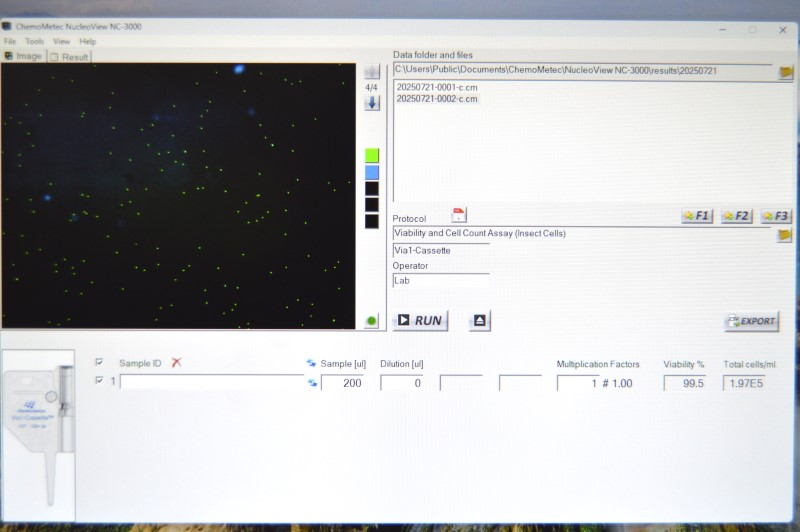Click the down arrow for next image
Screen dimensions: 800x532
click(372, 103)
